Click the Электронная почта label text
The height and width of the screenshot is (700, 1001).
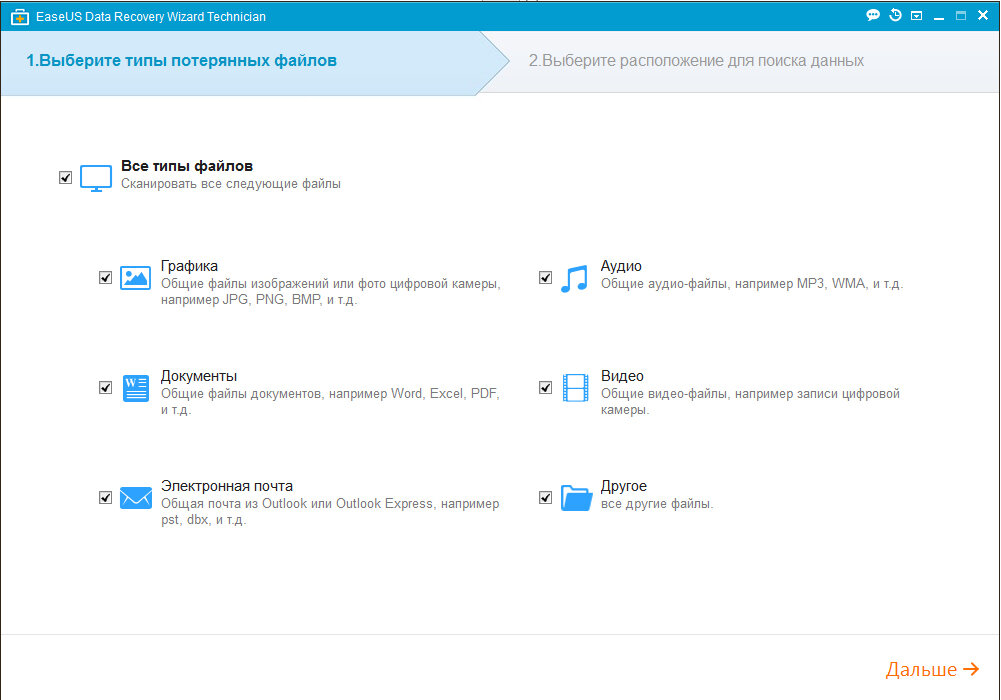pos(227,486)
